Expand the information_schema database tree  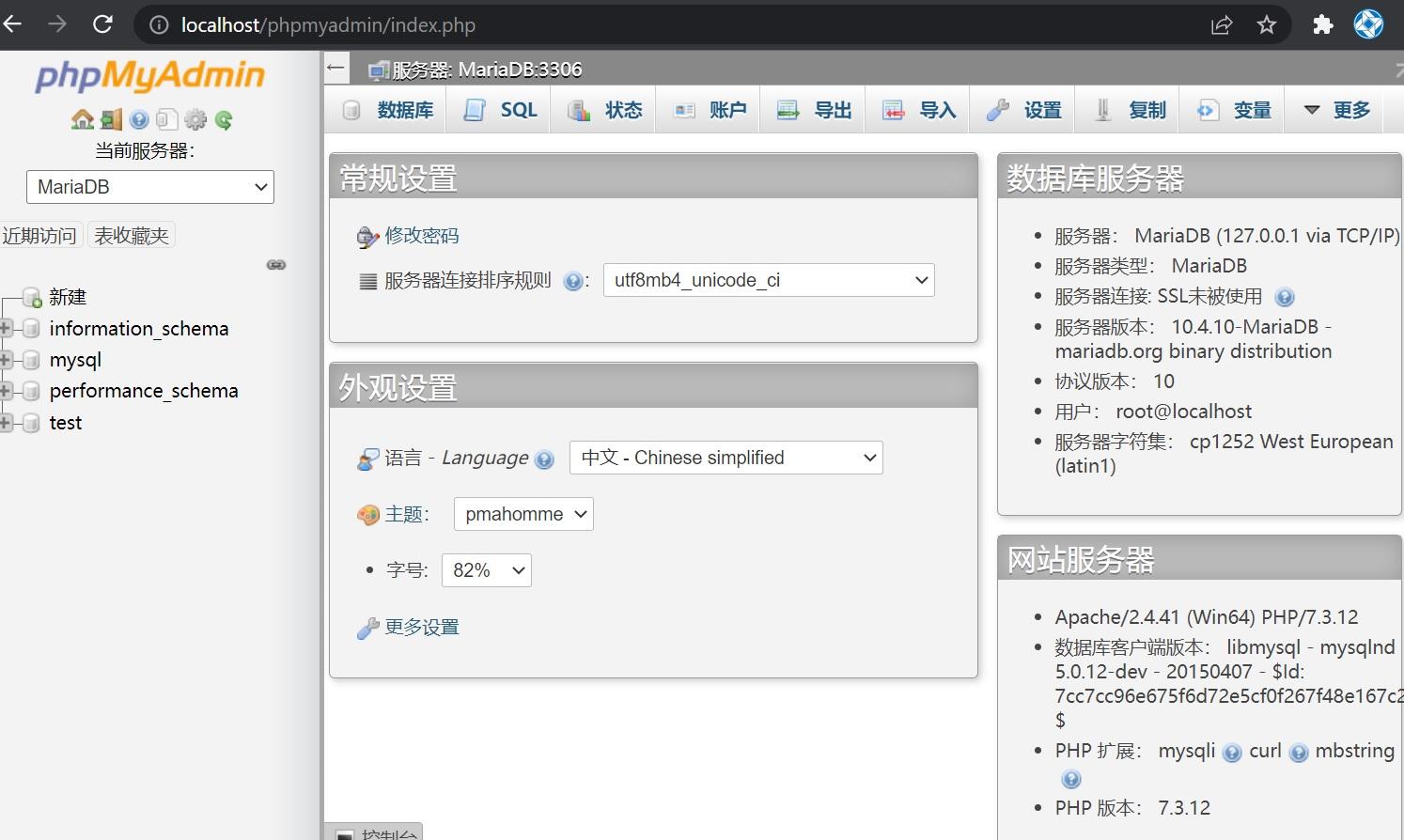6,329
